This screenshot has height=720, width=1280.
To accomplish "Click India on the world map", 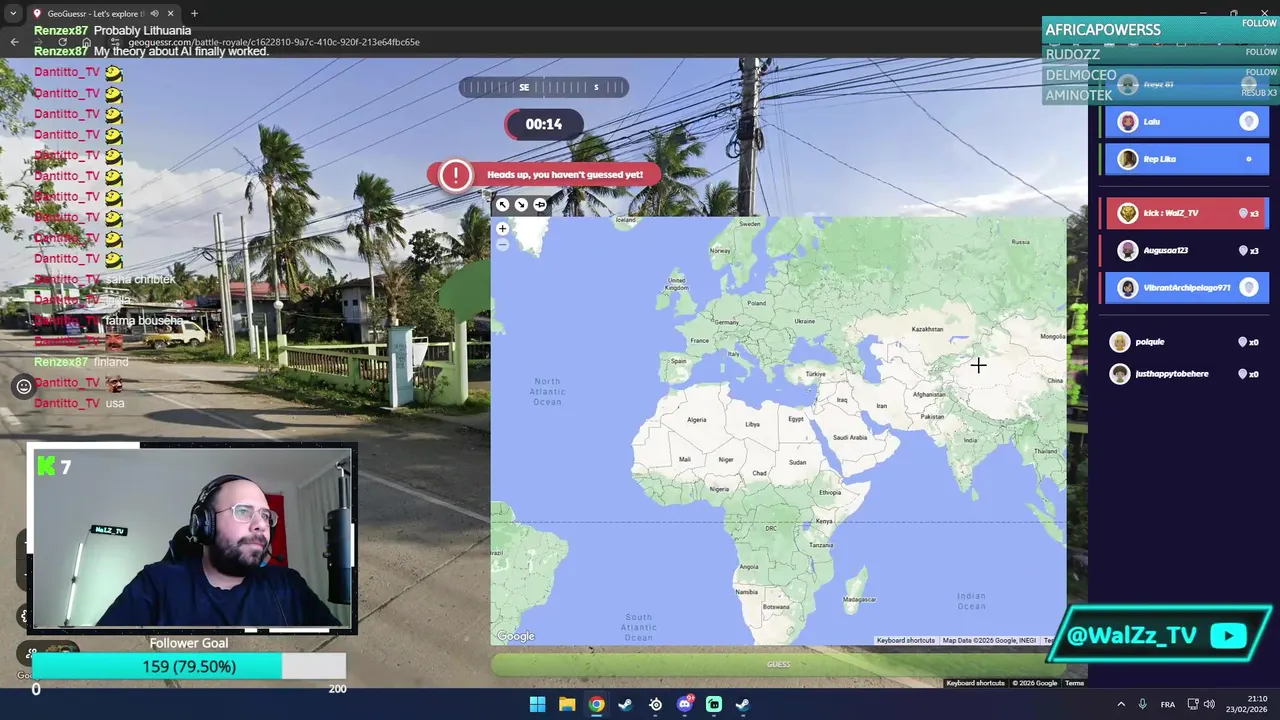I will click(970, 440).
